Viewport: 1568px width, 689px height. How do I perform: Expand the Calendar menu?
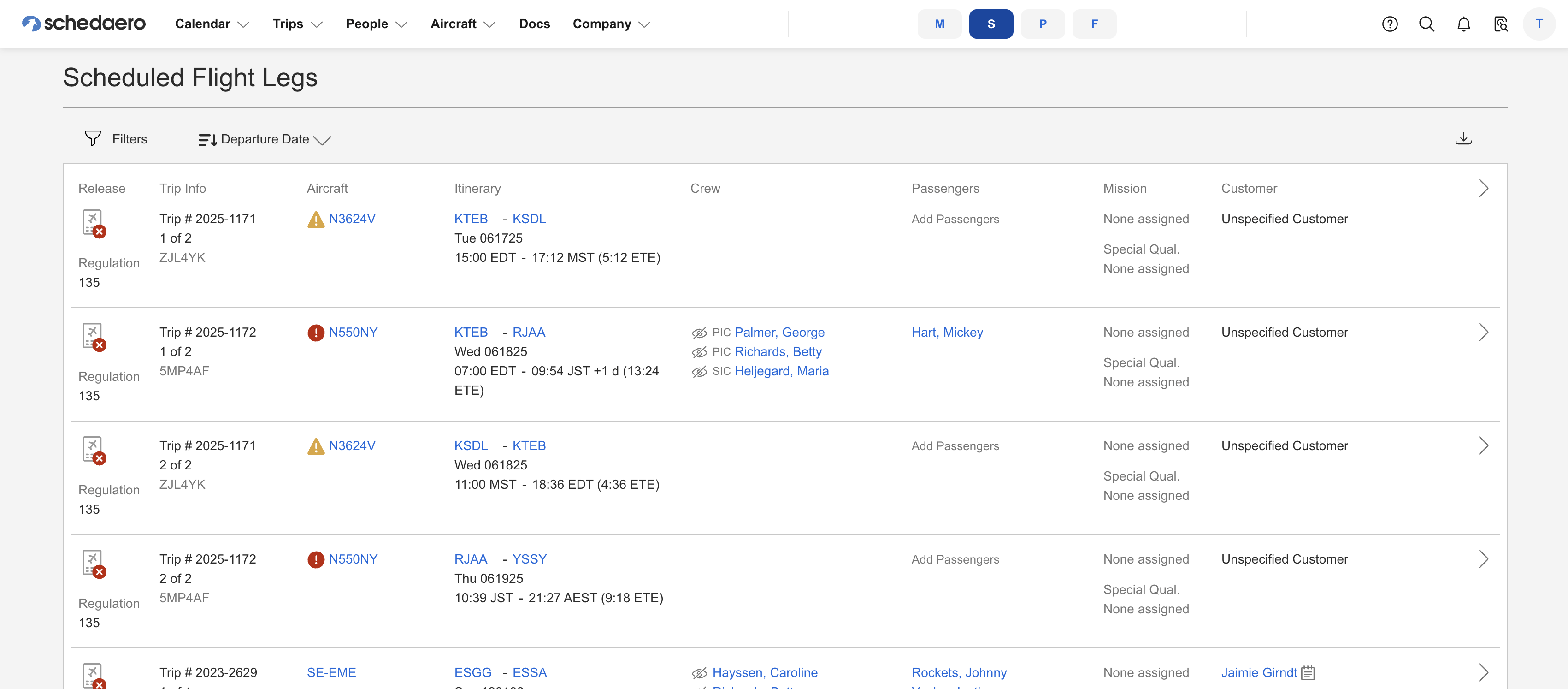(212, 24)
